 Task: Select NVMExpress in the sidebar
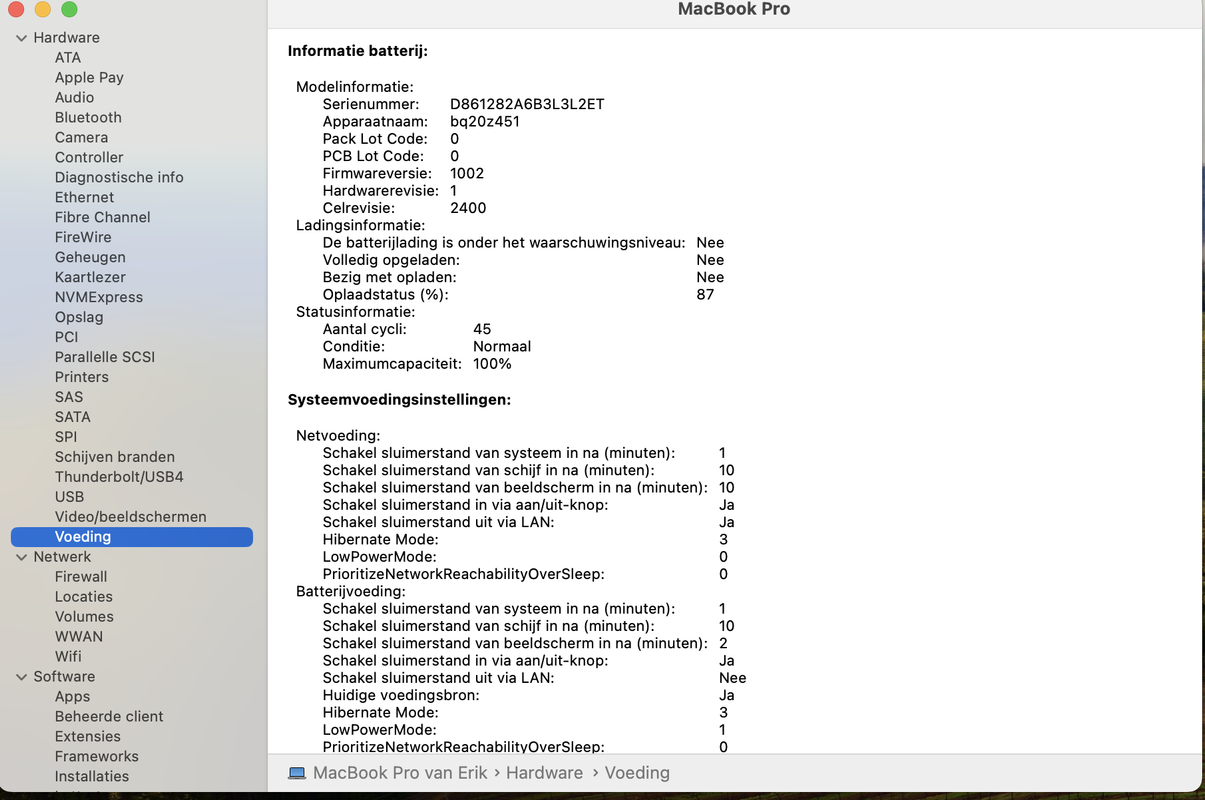[99, 297]
